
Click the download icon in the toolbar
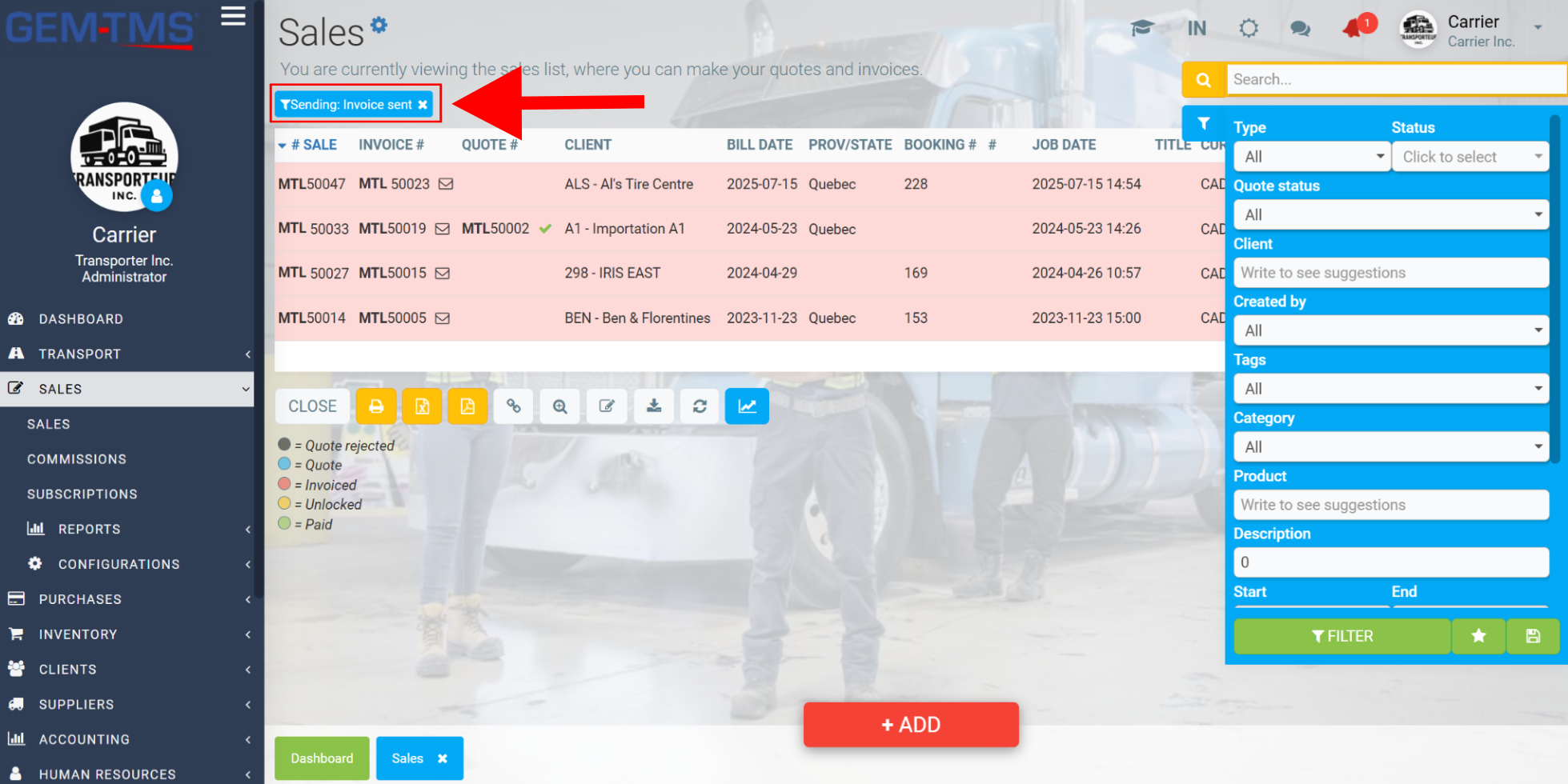point(654,406)
